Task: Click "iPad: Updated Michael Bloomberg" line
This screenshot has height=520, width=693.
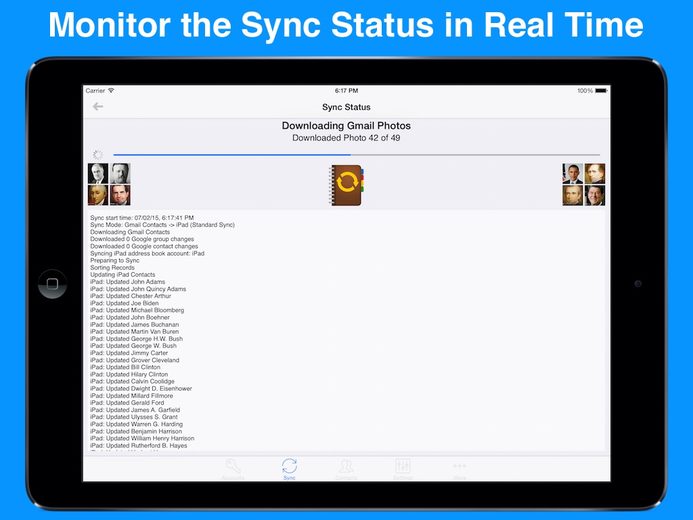Action: pos(137,310)
